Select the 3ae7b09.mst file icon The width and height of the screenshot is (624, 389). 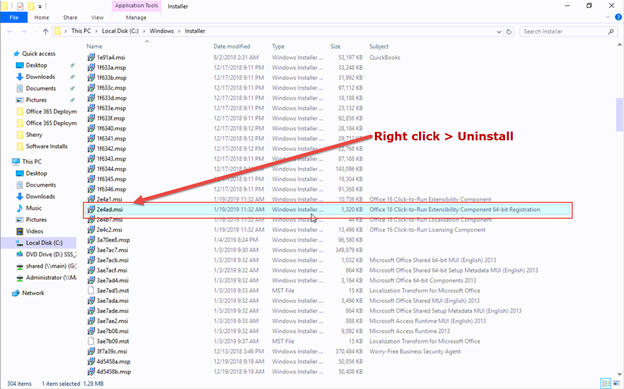(91, 341)
